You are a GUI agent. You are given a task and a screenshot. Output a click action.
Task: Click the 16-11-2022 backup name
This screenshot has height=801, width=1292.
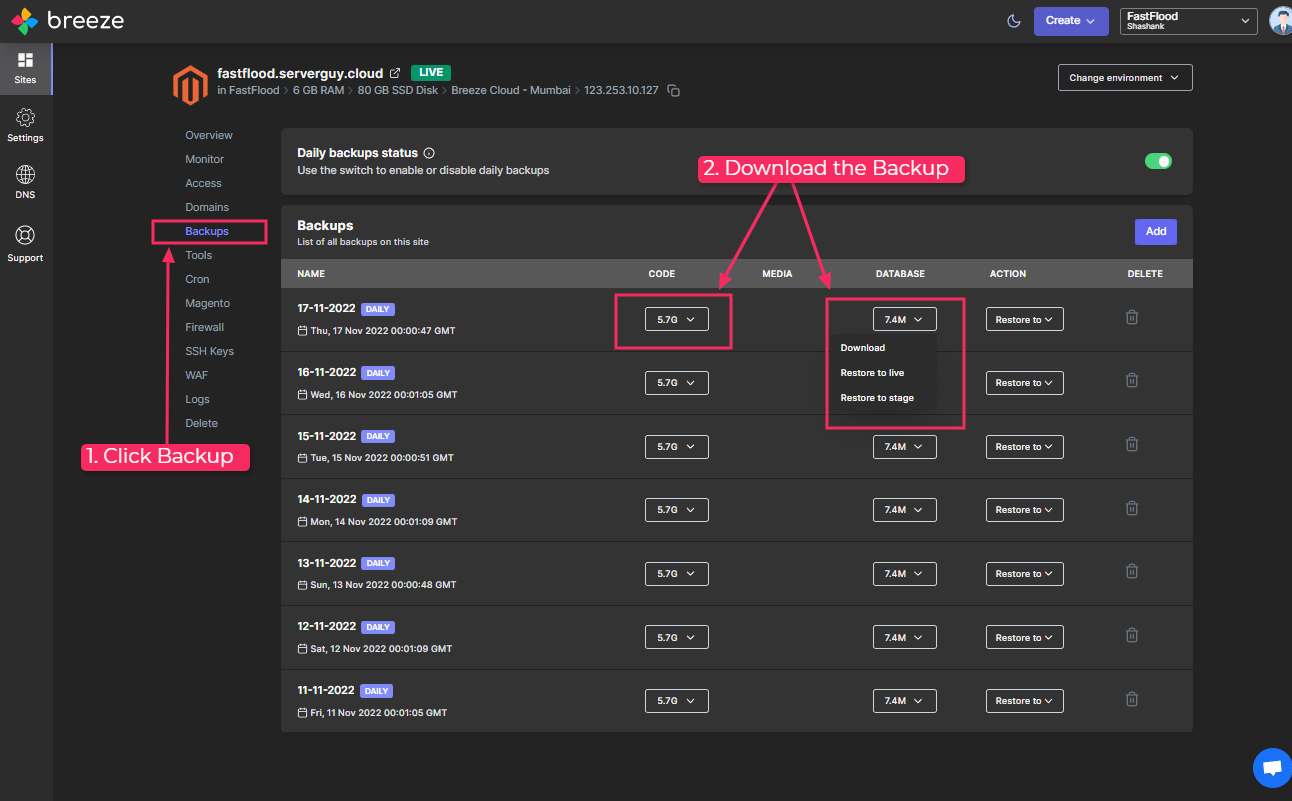326,372
